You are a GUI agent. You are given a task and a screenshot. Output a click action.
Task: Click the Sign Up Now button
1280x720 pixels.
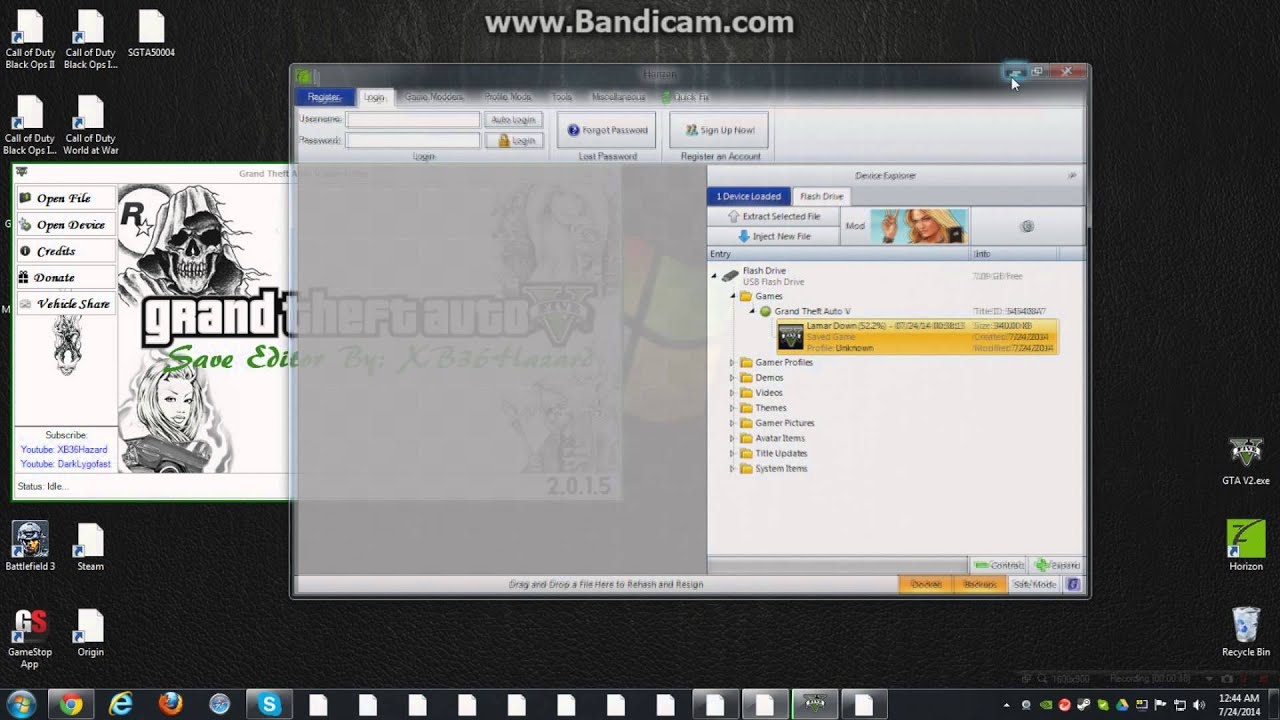click(x=719, y=130)
